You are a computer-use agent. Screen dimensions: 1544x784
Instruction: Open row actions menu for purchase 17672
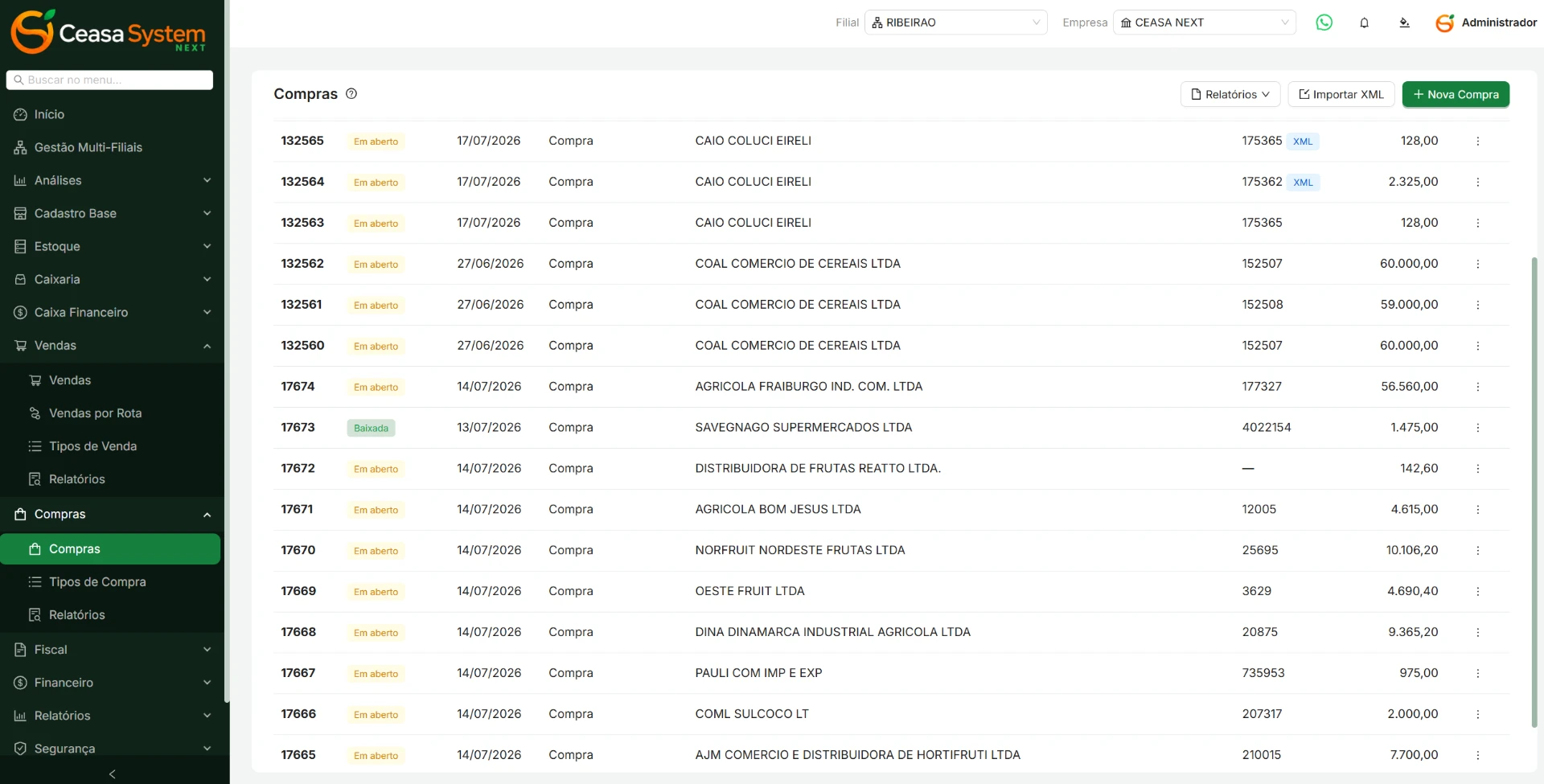(x=1477, y=469)
